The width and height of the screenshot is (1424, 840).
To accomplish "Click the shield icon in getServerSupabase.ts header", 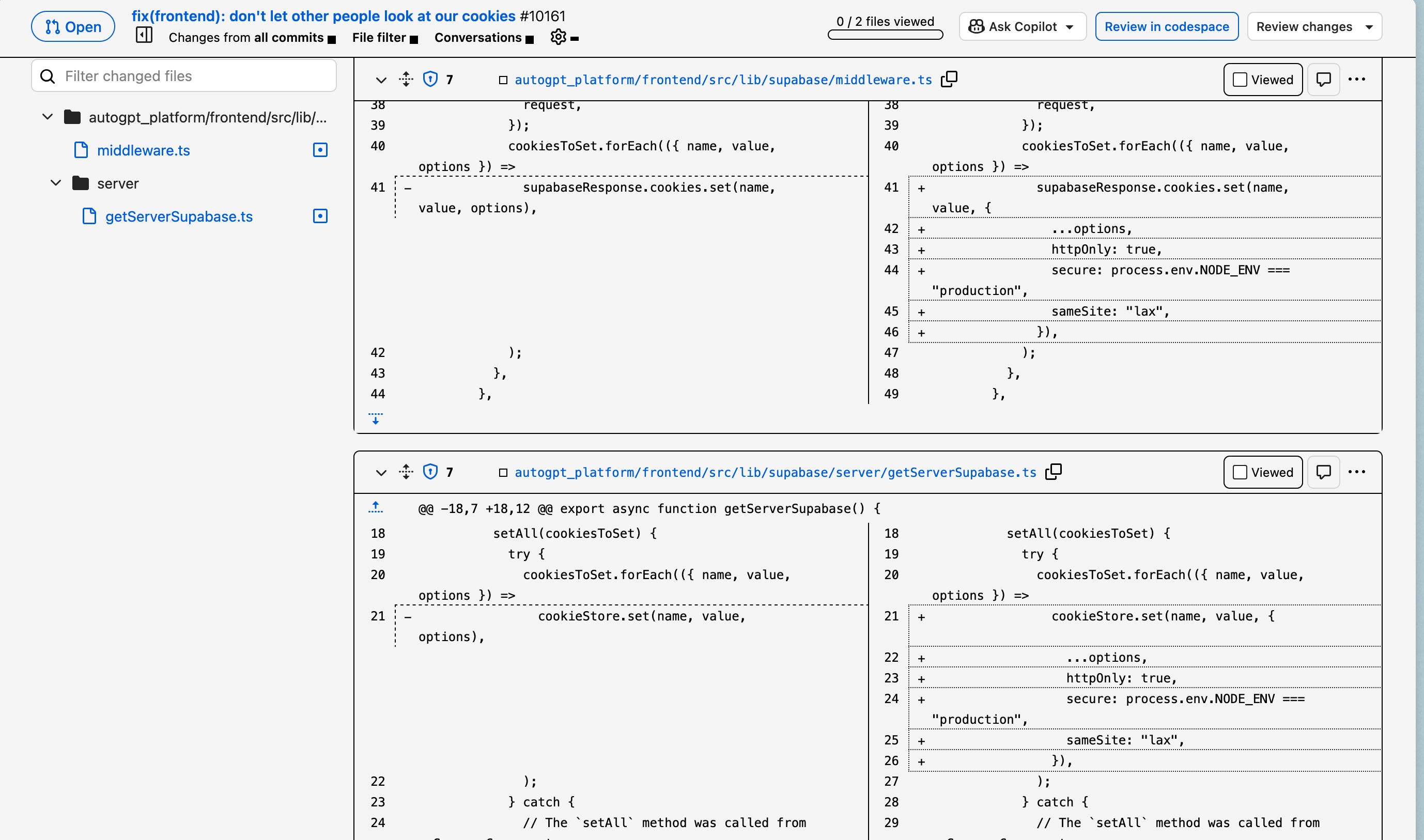I will (430, 472).
